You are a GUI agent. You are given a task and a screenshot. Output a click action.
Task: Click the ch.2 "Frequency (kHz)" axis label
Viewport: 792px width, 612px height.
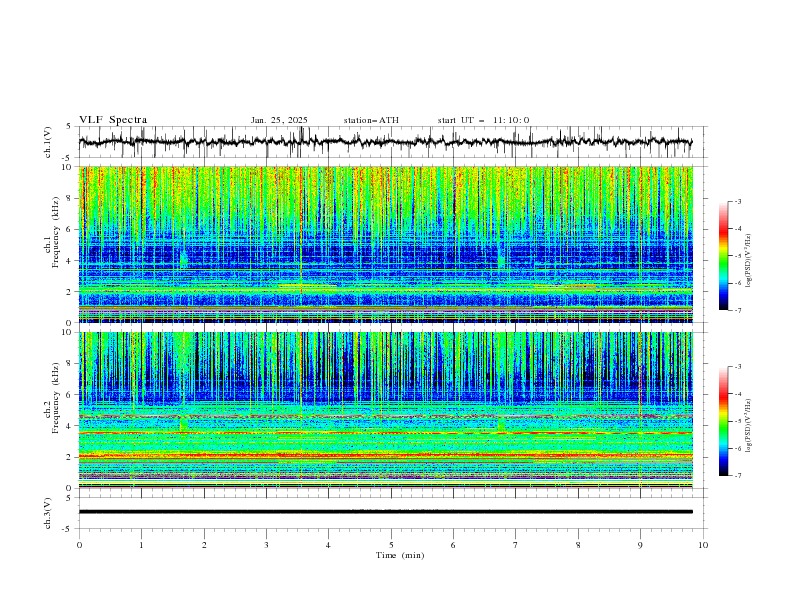coord(55,398)
